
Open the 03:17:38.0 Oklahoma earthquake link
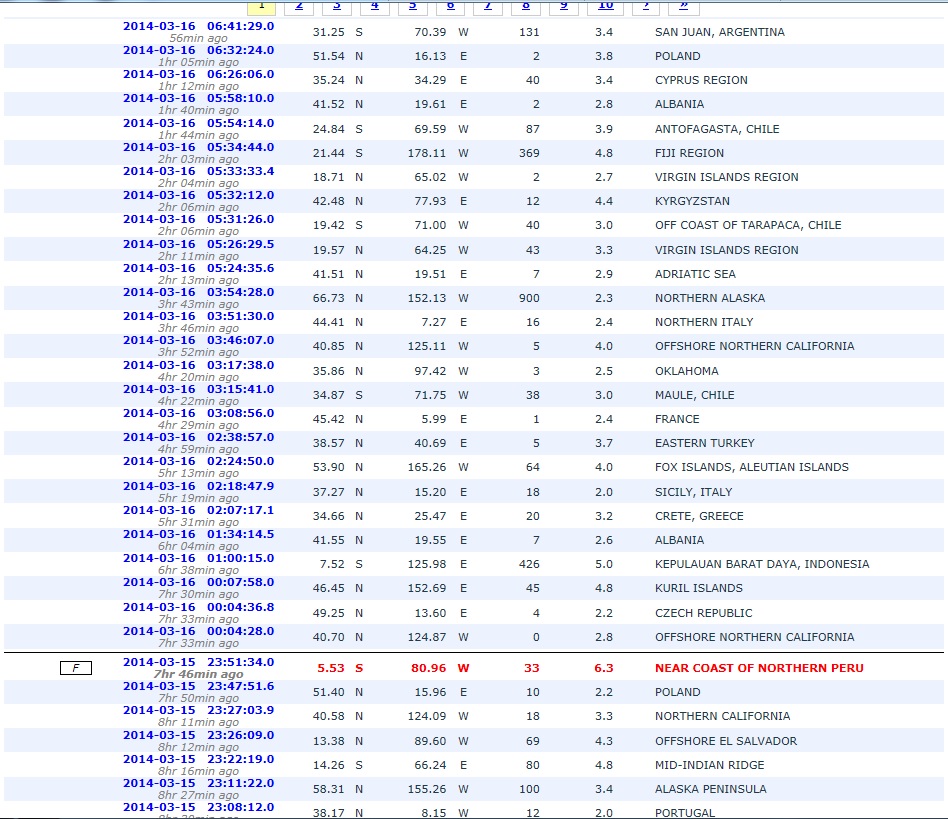coord(198,366)
